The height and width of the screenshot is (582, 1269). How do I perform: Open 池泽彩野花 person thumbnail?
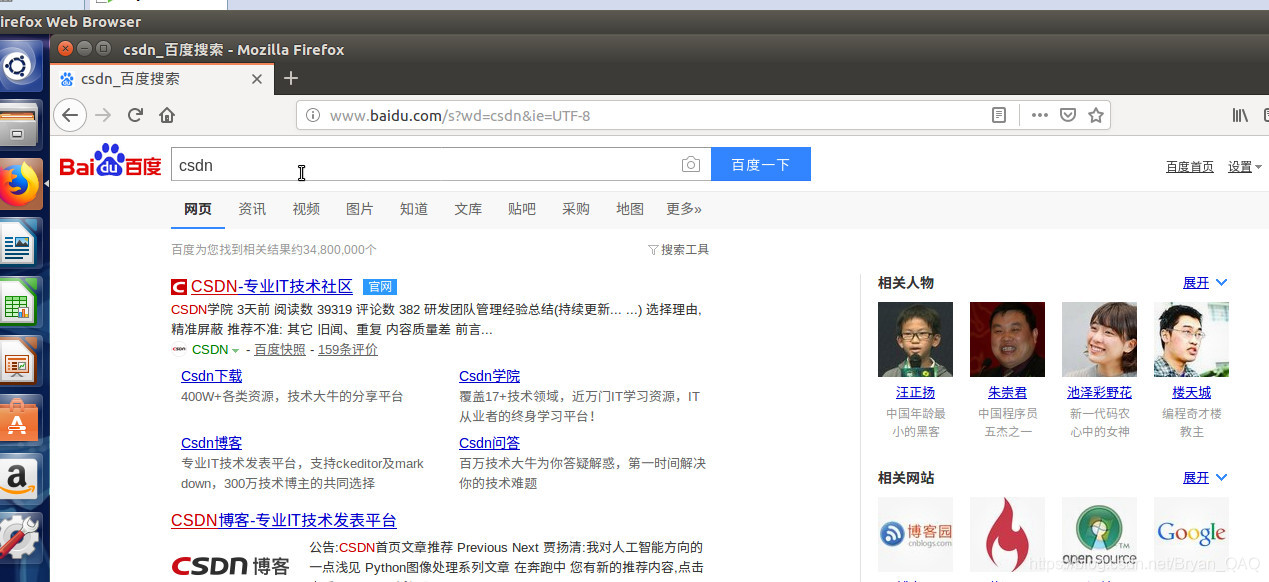1099,340
